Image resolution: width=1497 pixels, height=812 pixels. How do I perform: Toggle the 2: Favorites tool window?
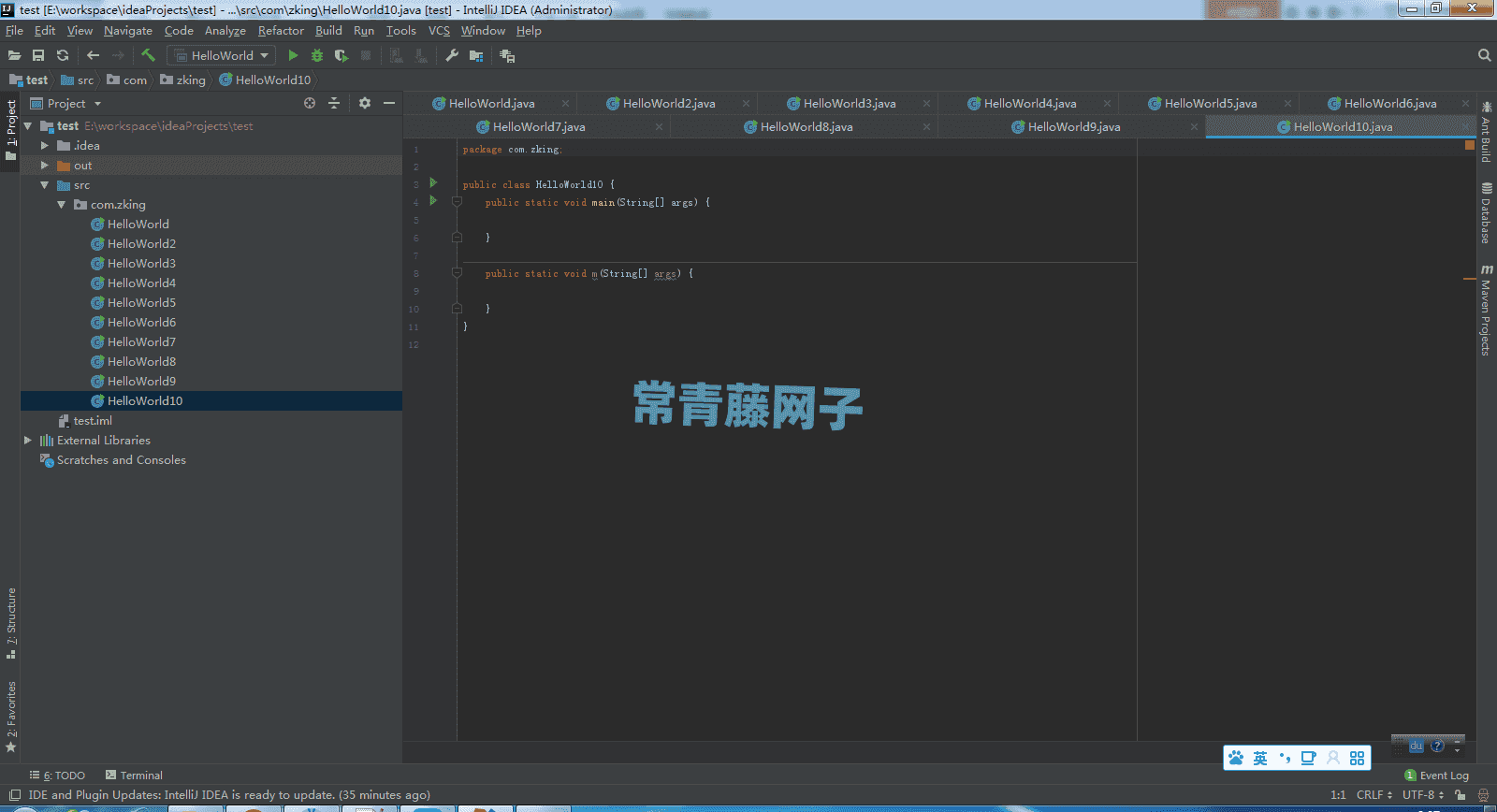tap(11, 717)
